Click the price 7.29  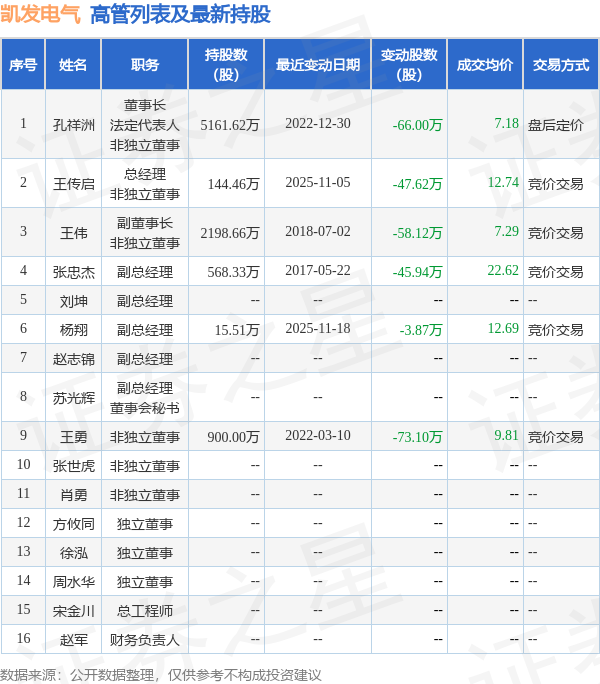[x=506, y=231]
